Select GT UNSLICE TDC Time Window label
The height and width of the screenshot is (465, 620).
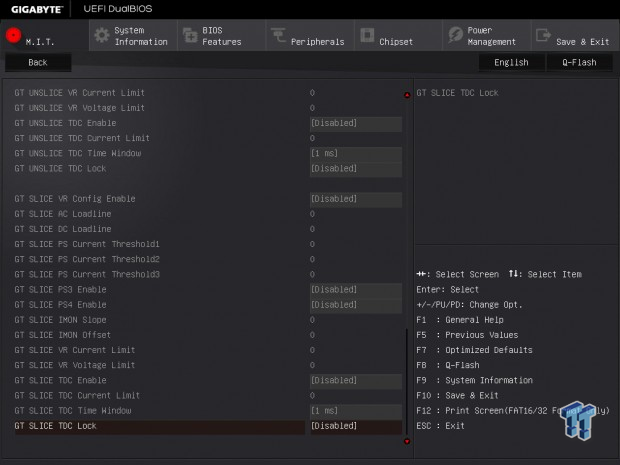(x=78, y=153)
